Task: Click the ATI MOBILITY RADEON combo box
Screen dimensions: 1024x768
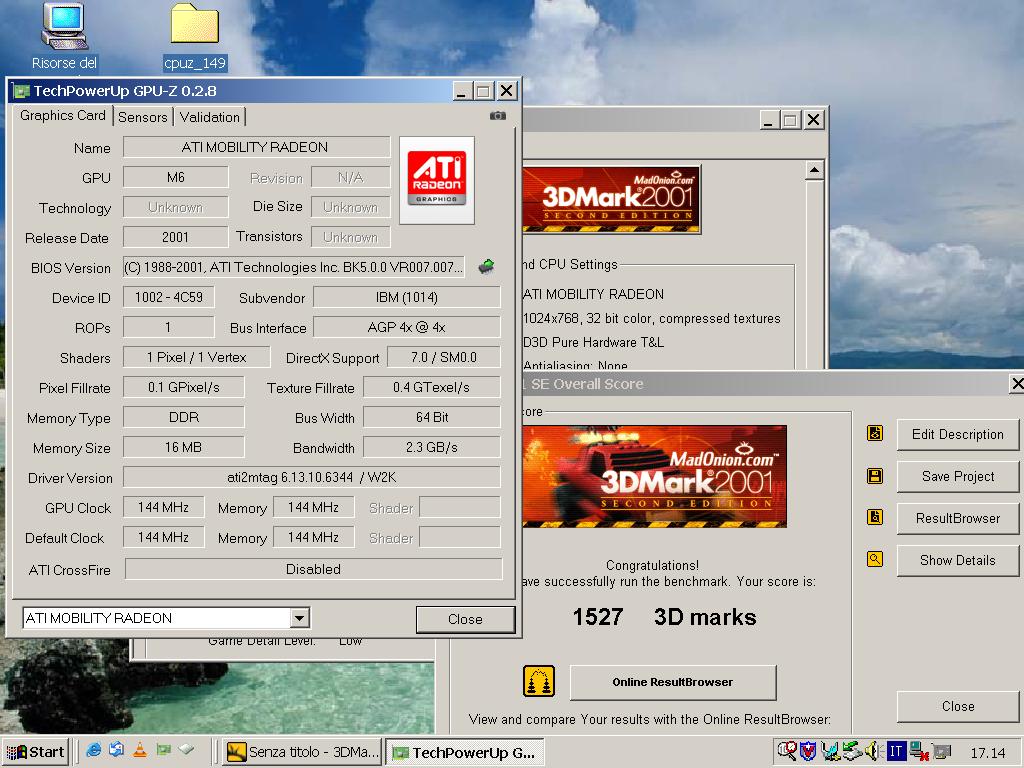Action: tap(166, 617)
